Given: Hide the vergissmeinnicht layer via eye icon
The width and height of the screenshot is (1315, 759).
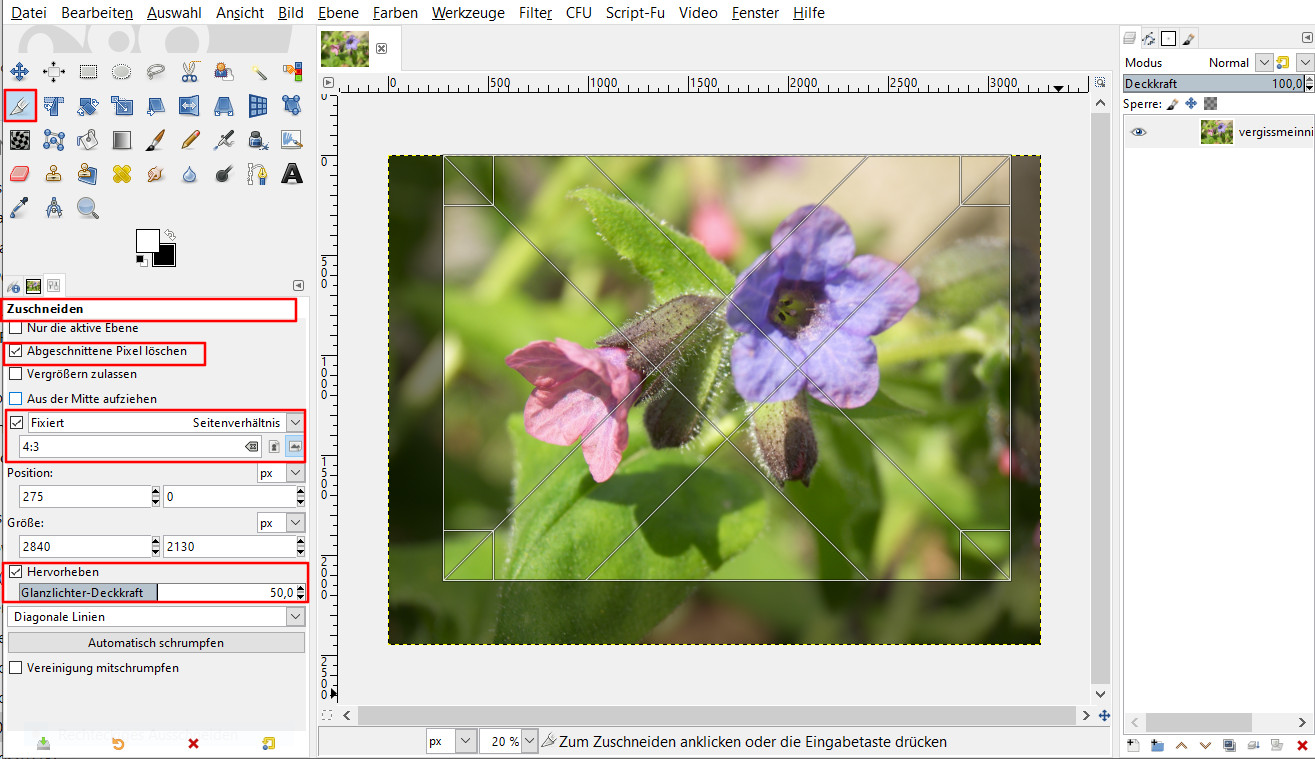Looking at the screenshot, I should point(1139,132).
